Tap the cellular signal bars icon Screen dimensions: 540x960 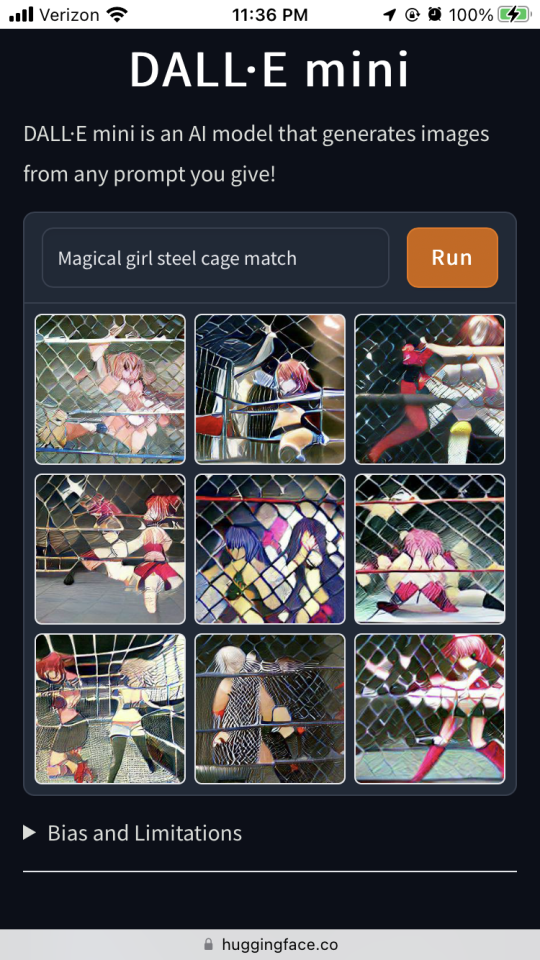tap(21, 15)
